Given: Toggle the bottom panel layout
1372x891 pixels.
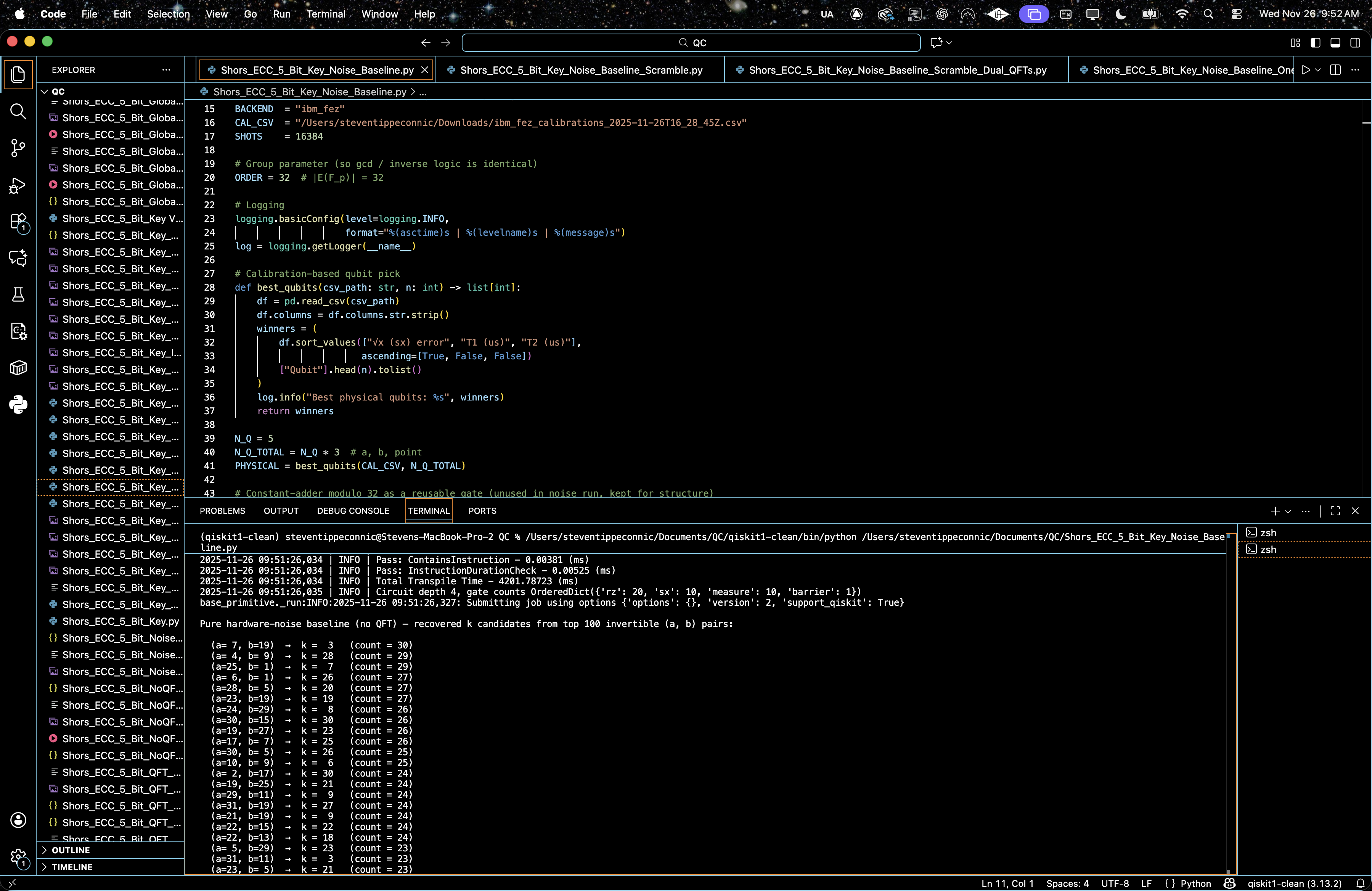Looking at the screenshot, I should coord(1335,43).
